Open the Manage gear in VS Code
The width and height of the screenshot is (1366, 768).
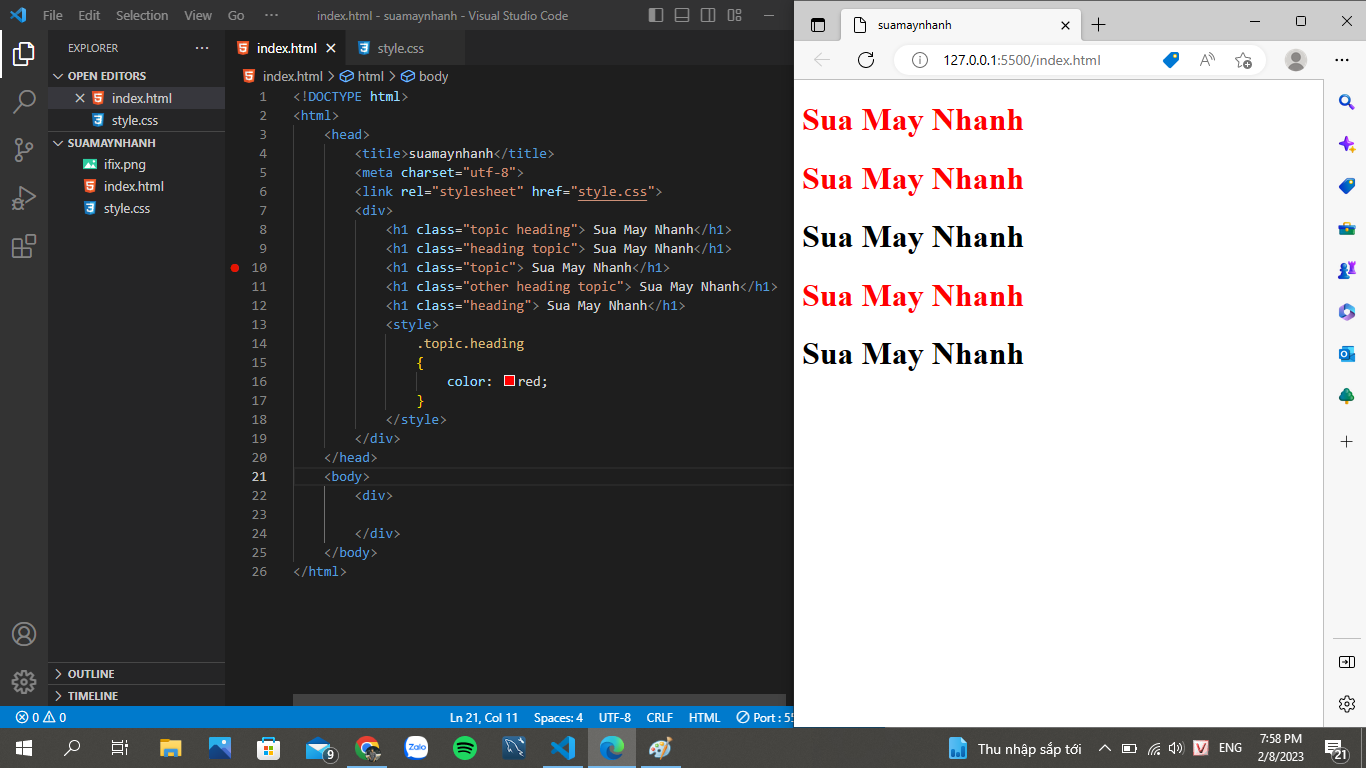click(x=24, y=682)
